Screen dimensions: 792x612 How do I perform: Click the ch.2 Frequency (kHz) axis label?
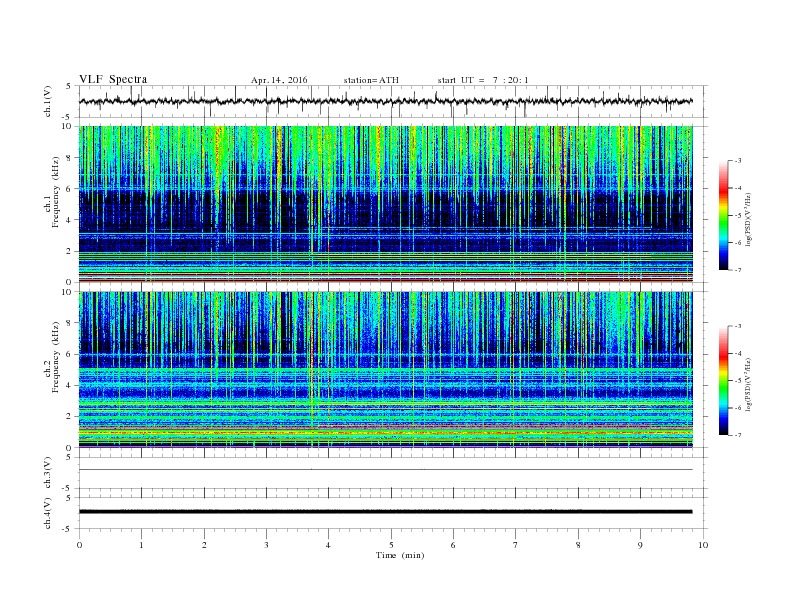[52, 356]
